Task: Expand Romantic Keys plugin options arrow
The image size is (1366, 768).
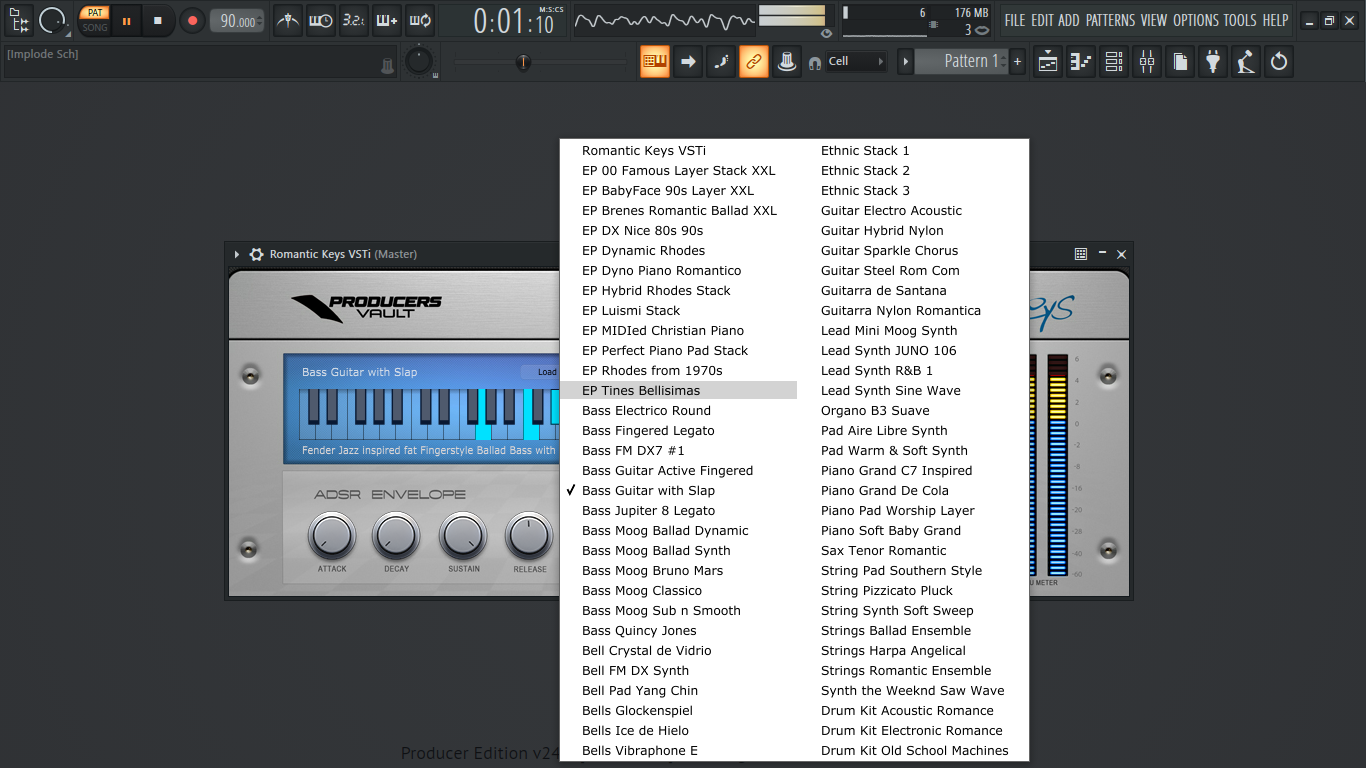Action: (237, 254)
